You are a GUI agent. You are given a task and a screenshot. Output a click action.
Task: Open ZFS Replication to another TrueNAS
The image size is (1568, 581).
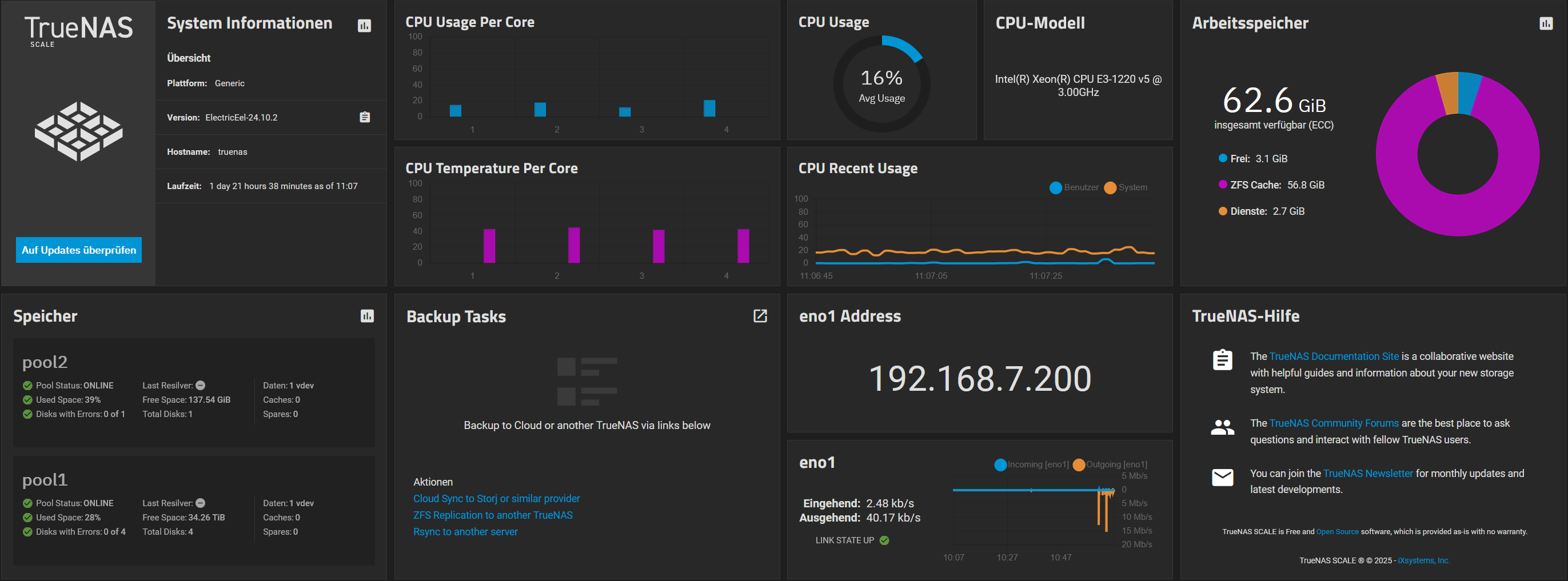click(x=492, y=515)
